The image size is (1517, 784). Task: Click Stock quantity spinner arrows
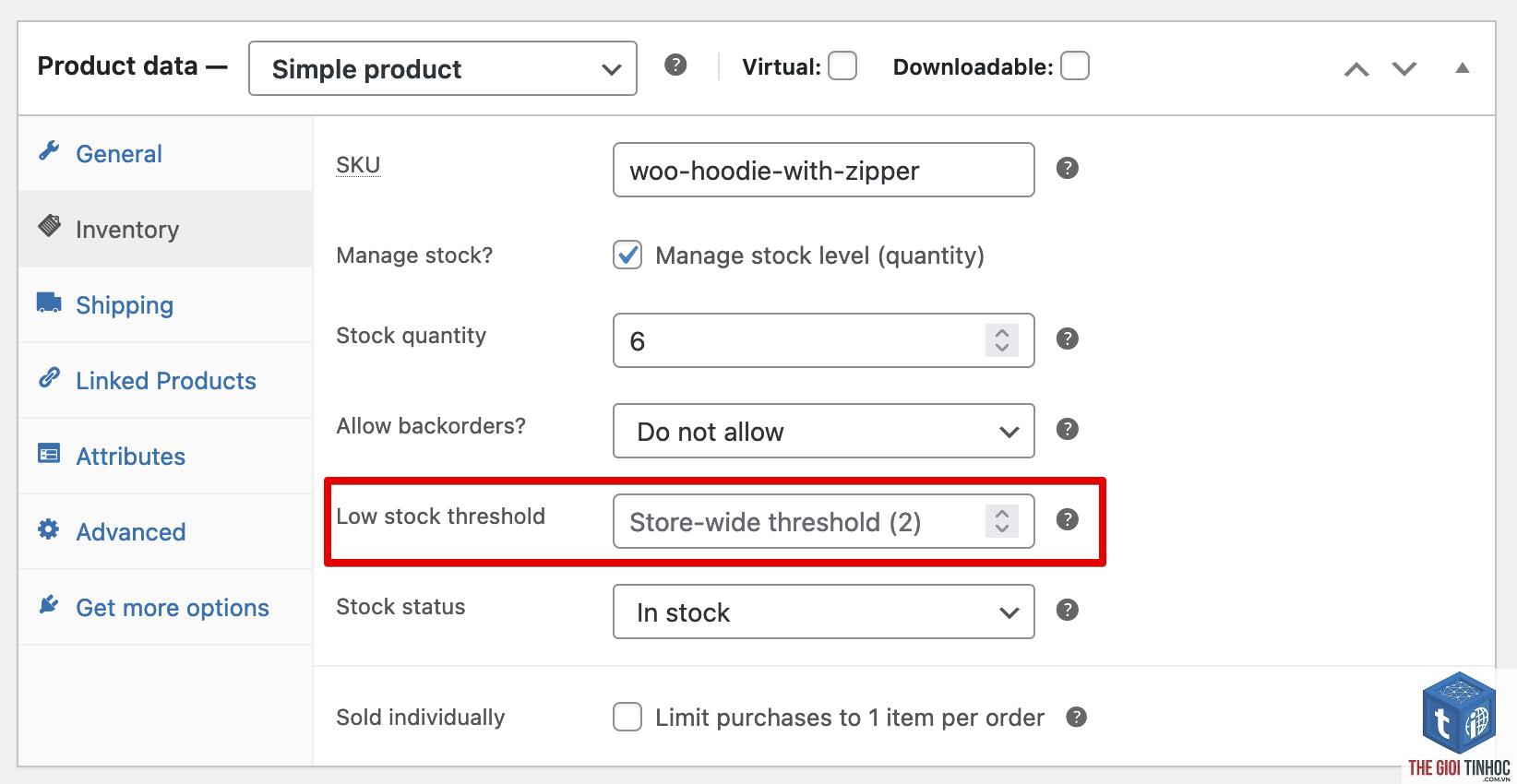[x=1002, y=340]
